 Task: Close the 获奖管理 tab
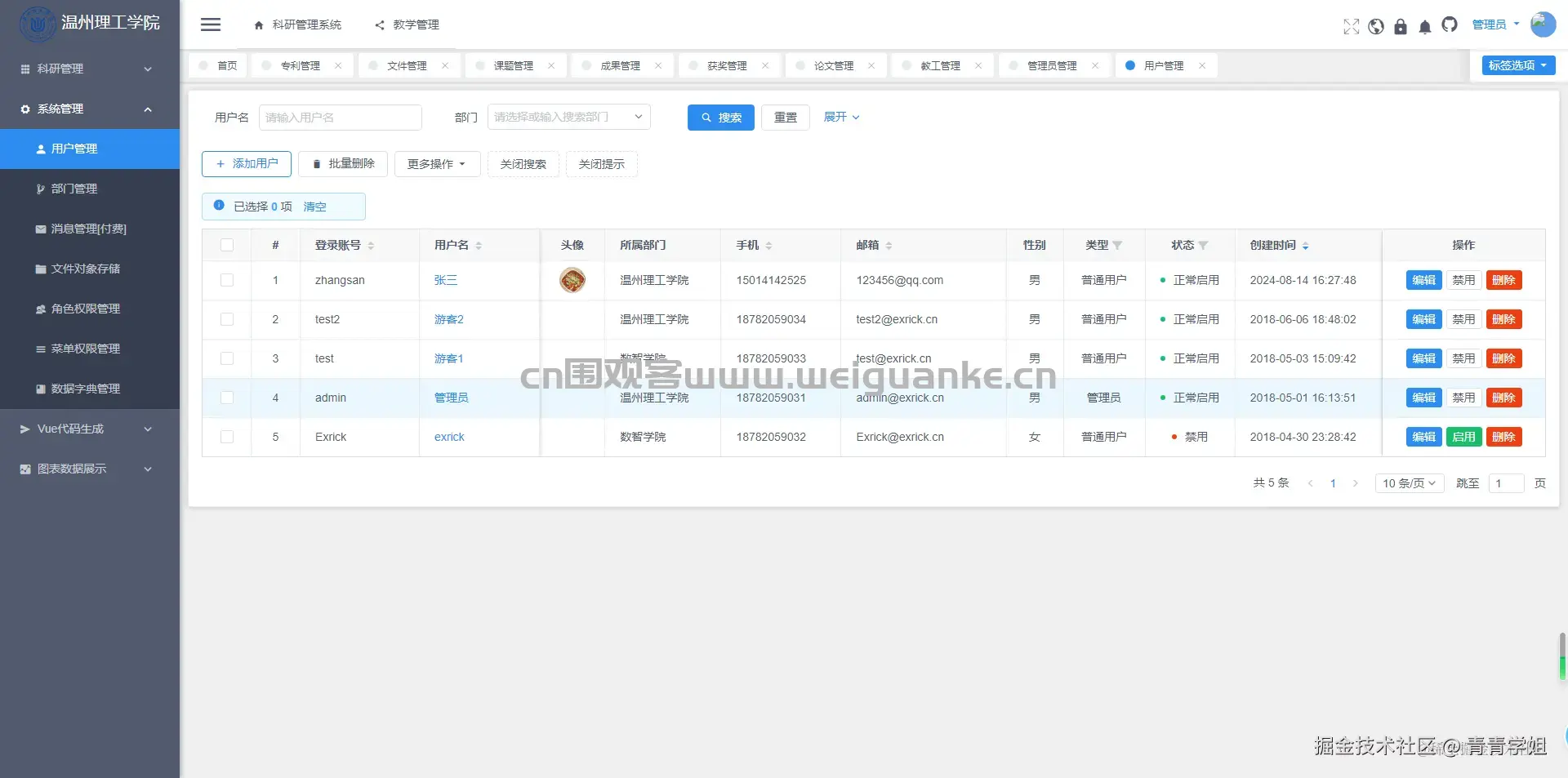pos(765,65)
